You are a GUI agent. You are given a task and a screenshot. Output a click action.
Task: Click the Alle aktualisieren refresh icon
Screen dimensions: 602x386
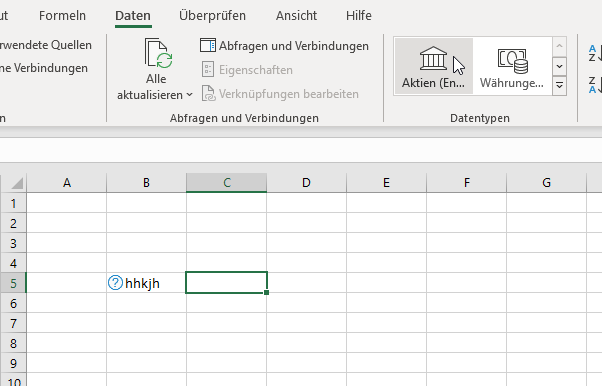pos(158,53)
